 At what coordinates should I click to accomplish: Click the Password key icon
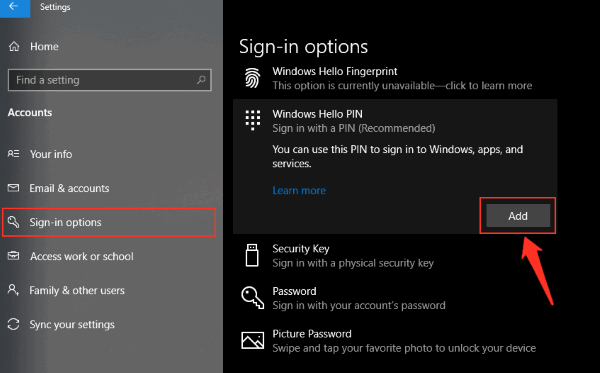[253, 298]
